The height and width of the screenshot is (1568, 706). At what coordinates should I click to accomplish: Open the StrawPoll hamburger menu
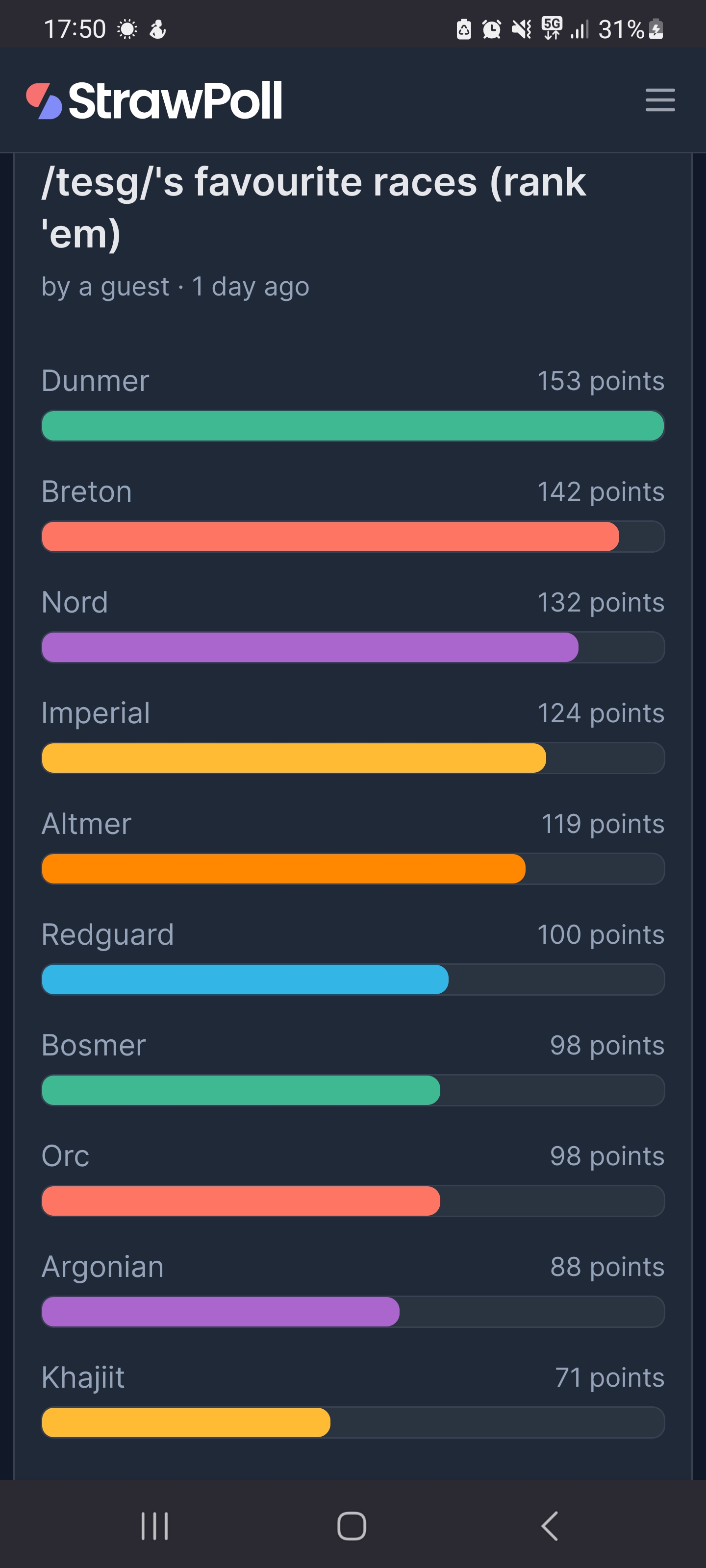pyautogui.click(x=660, y=100)
